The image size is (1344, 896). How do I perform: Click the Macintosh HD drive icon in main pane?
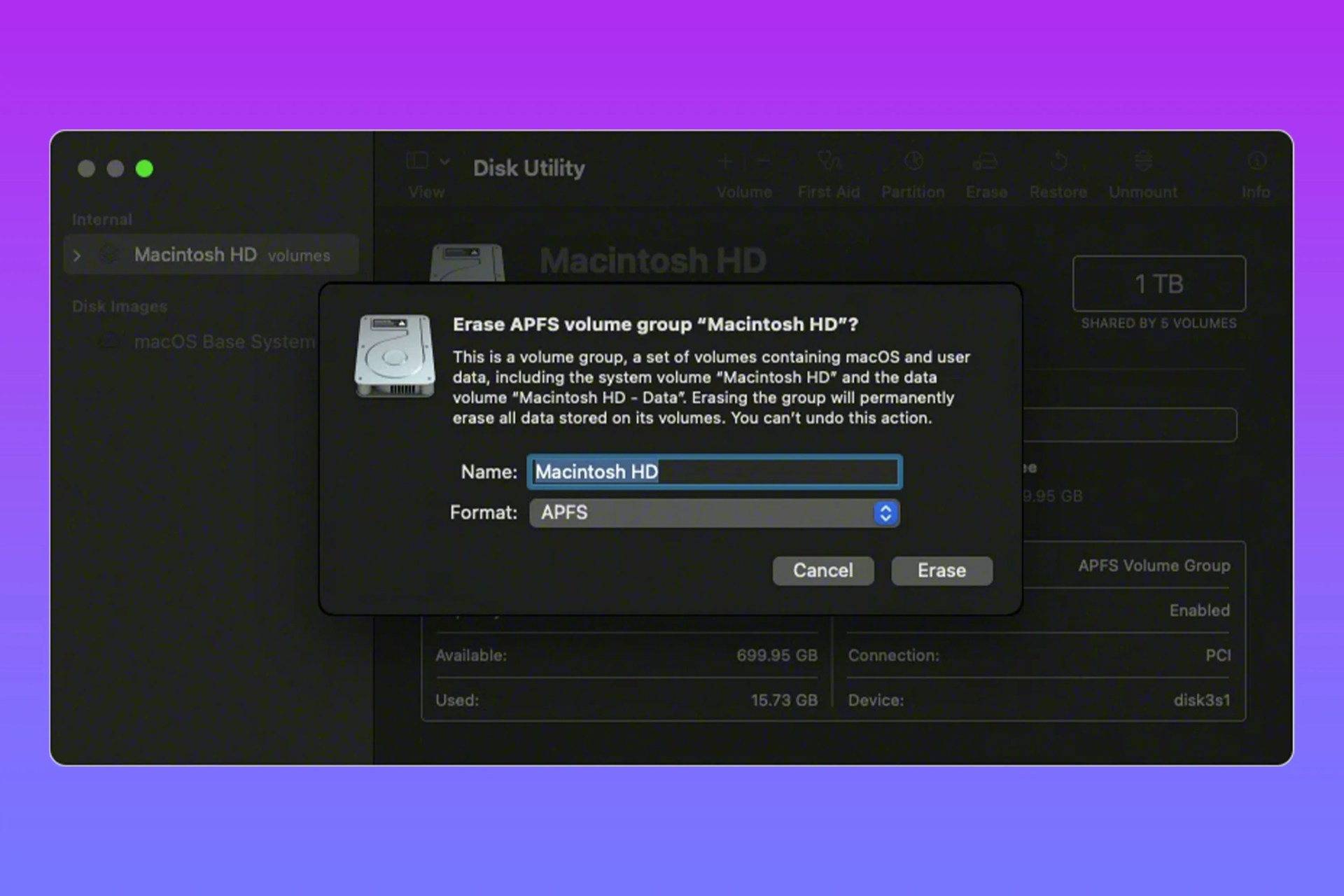point(467,263)
